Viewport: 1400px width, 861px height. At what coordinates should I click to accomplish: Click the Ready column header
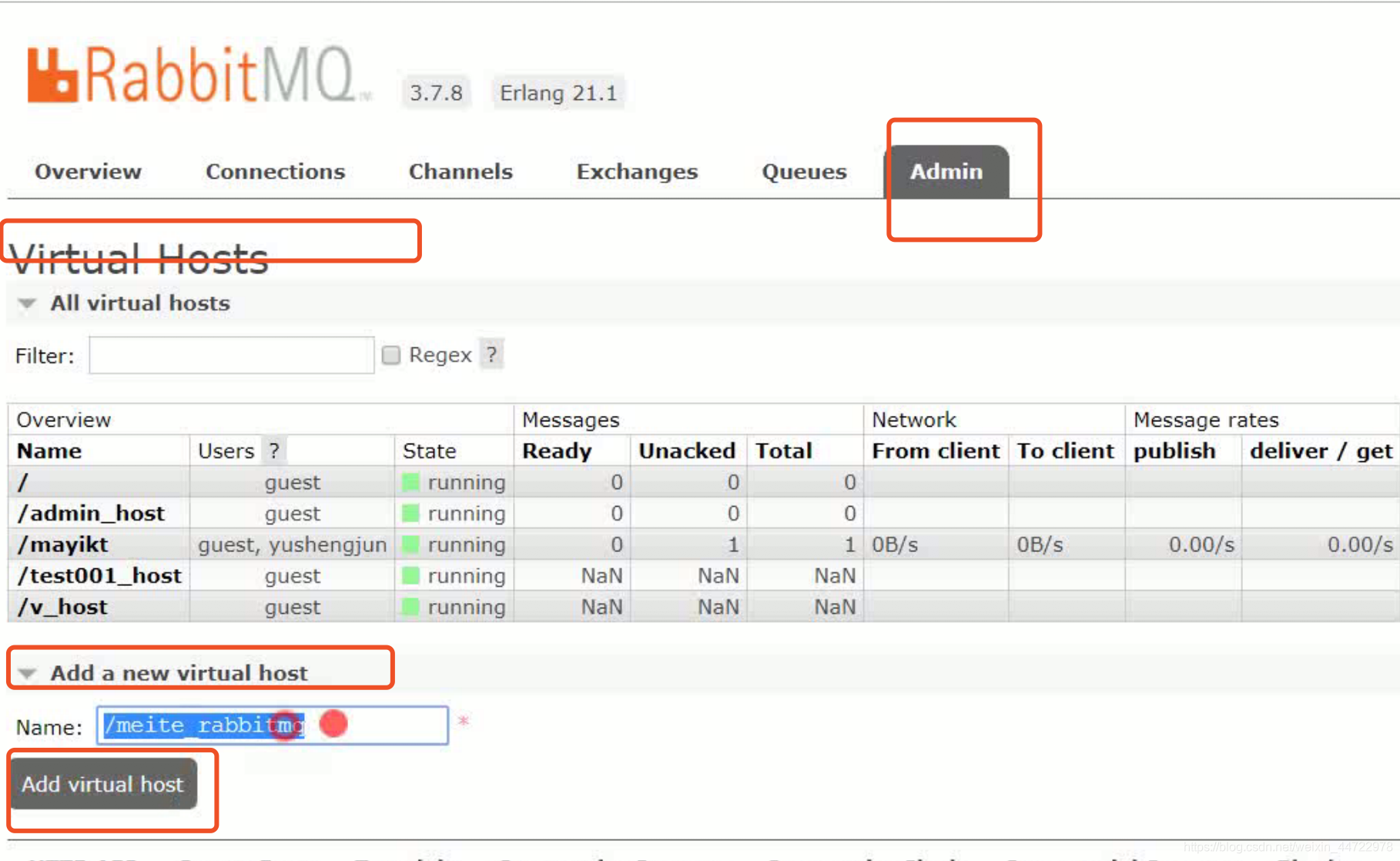pyautogui.click(x=557, y=451)
